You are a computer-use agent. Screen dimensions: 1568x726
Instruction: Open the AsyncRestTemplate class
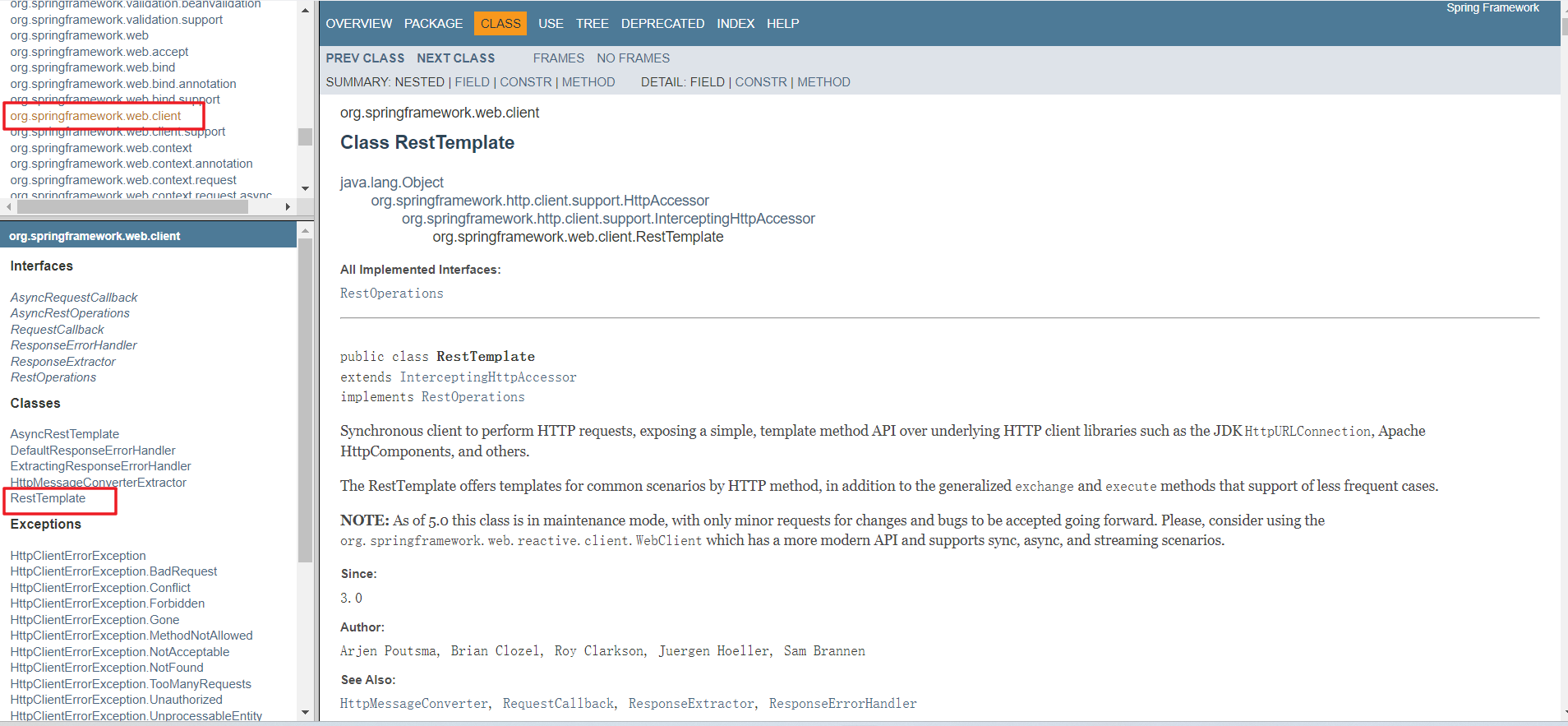coord(64,434)
